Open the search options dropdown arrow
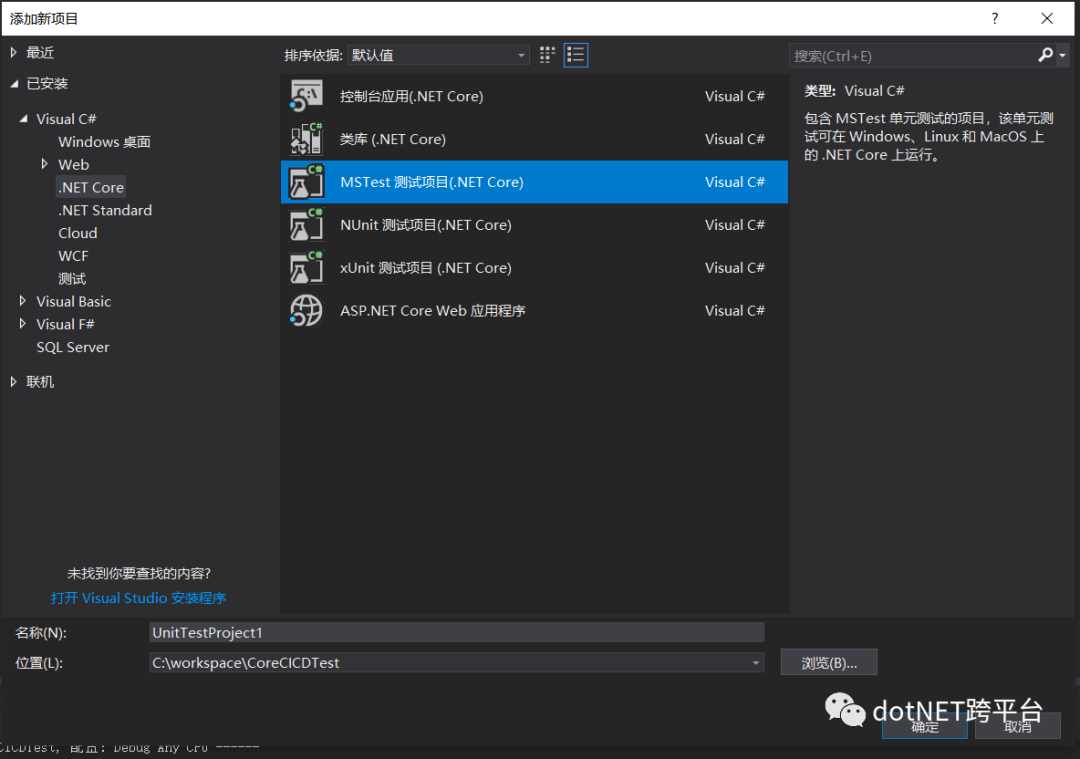This screenshot has width=1080, height=759. [x=1062, y=55]
